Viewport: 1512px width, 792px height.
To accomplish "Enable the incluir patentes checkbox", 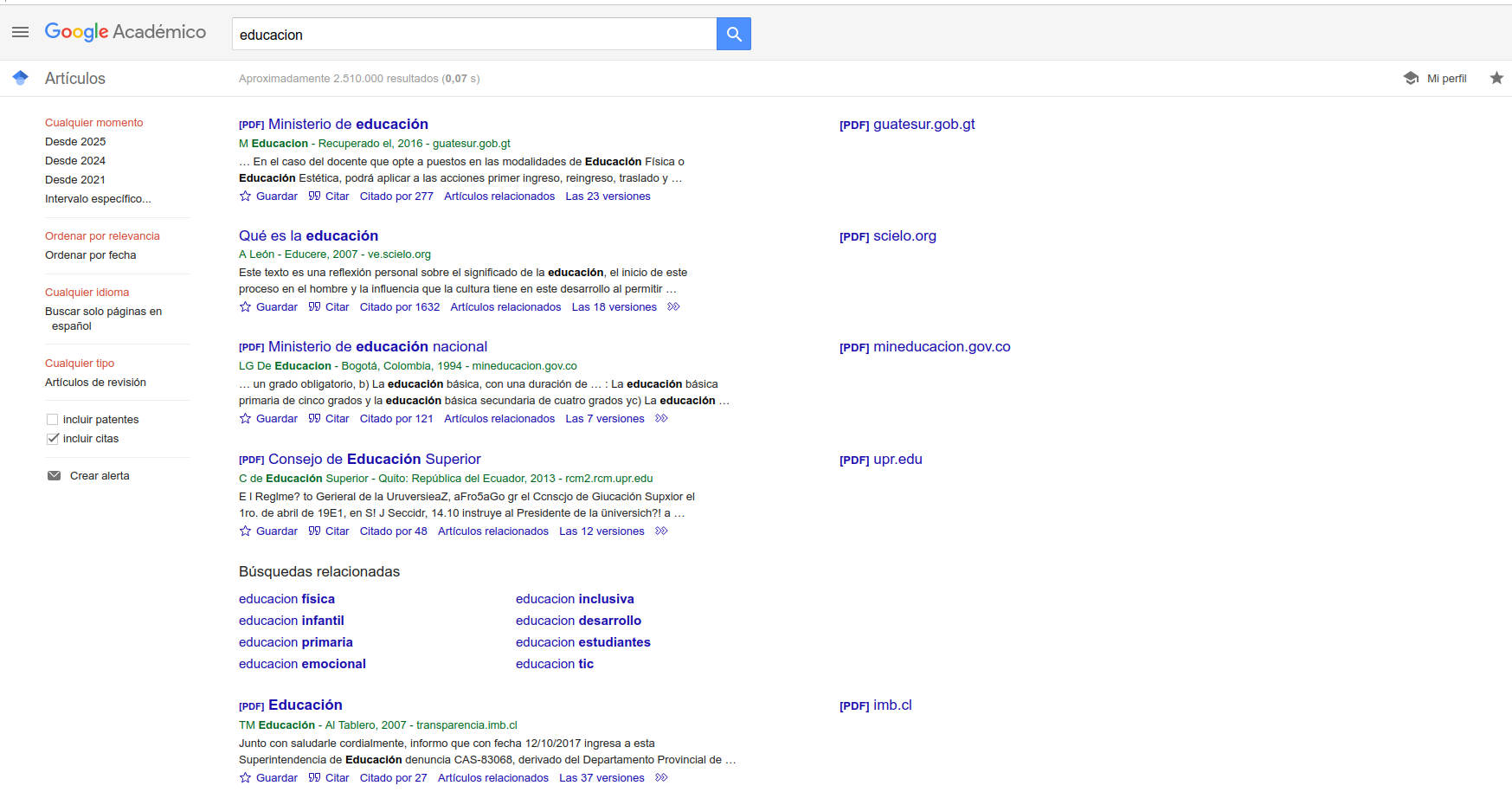I will click(52, 420).
